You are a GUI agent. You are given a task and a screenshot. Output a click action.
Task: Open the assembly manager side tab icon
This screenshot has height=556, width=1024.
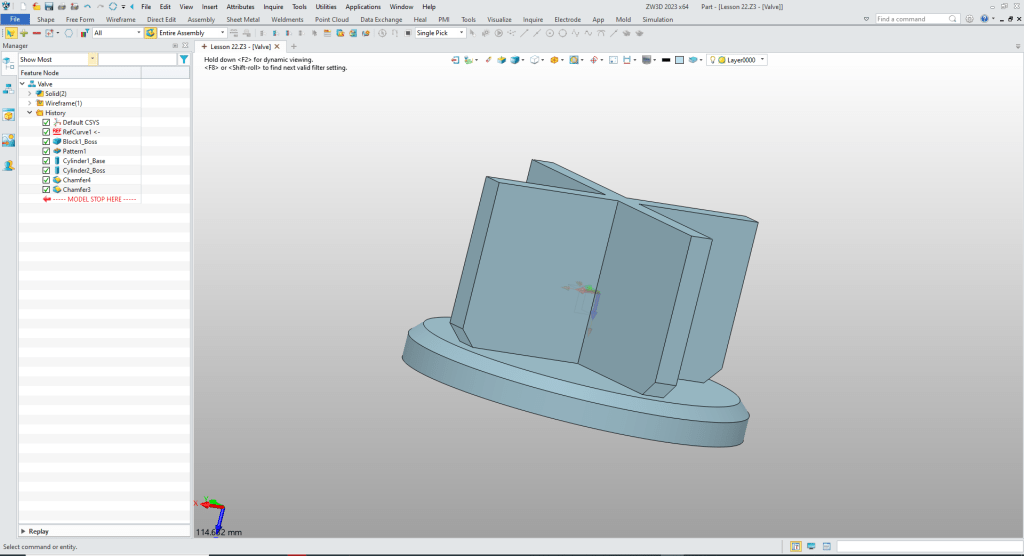coord(8,88)
